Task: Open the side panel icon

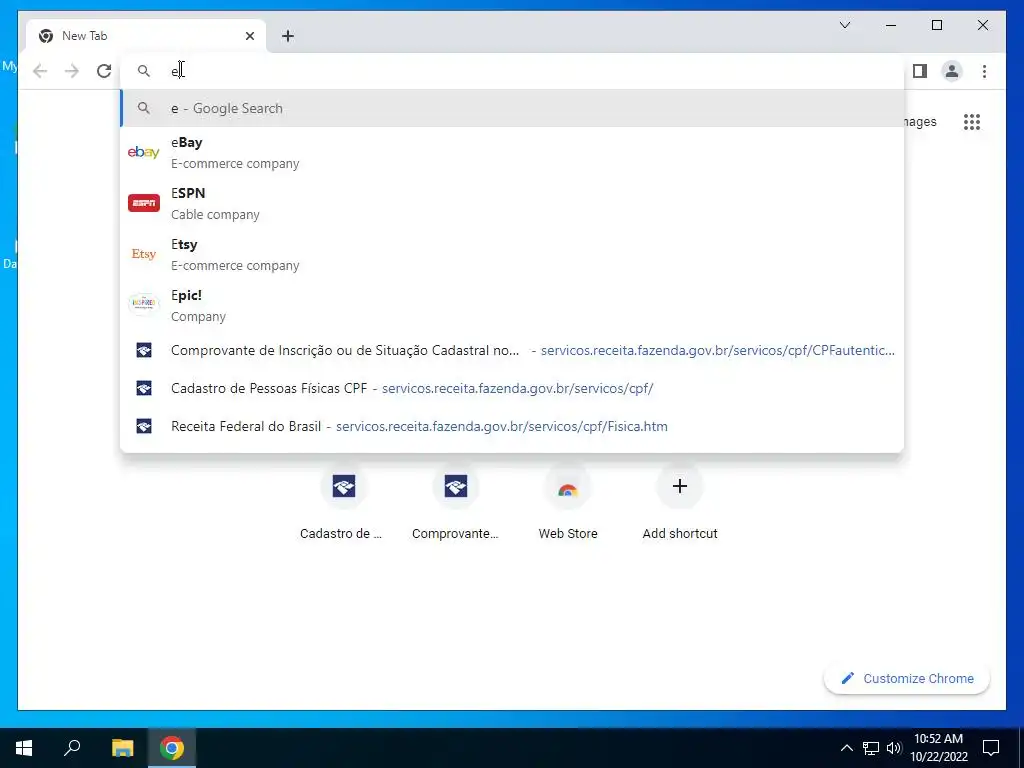Action: (x=920, y=71)
